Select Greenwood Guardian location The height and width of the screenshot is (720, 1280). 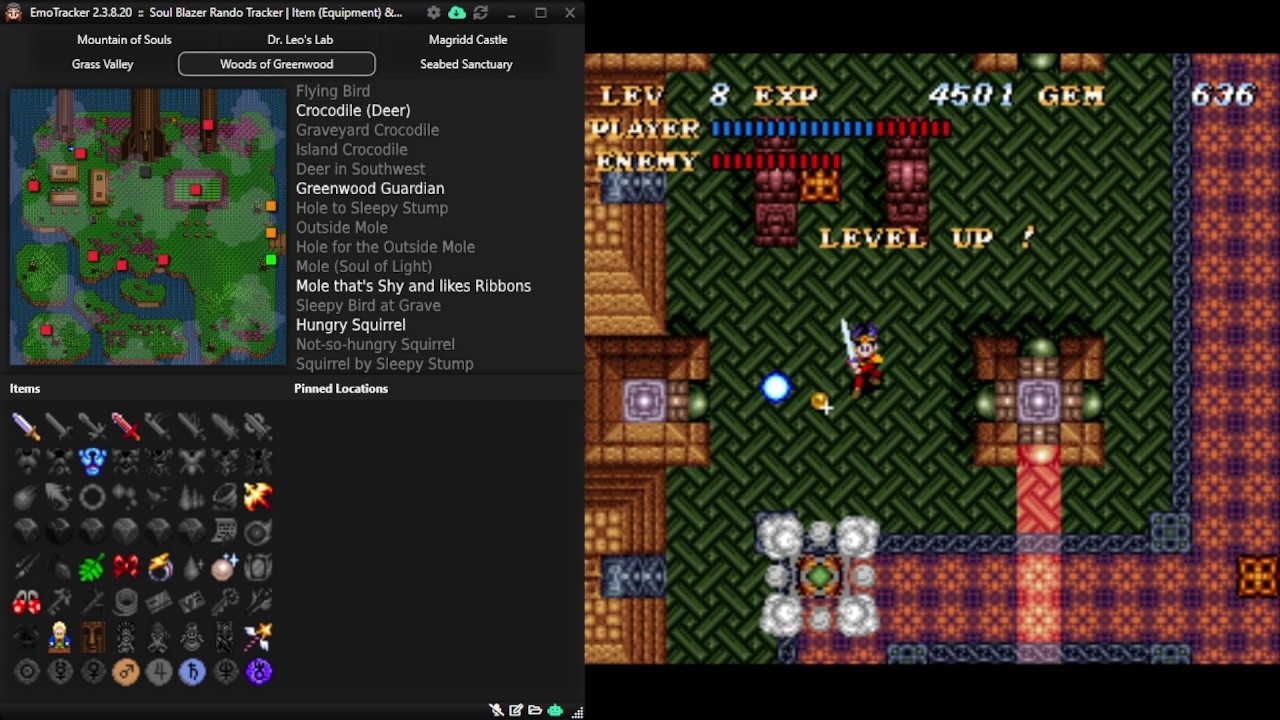370,188
